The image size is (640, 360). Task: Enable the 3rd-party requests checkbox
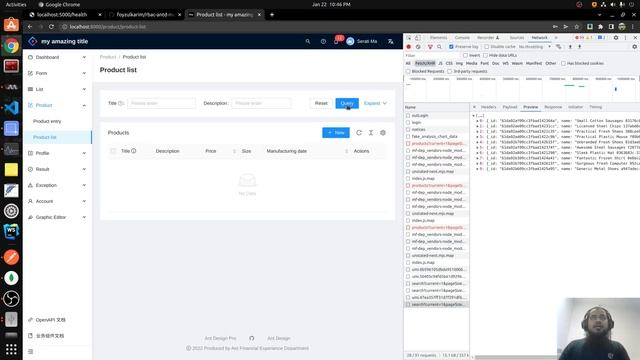tap(450, 71)
